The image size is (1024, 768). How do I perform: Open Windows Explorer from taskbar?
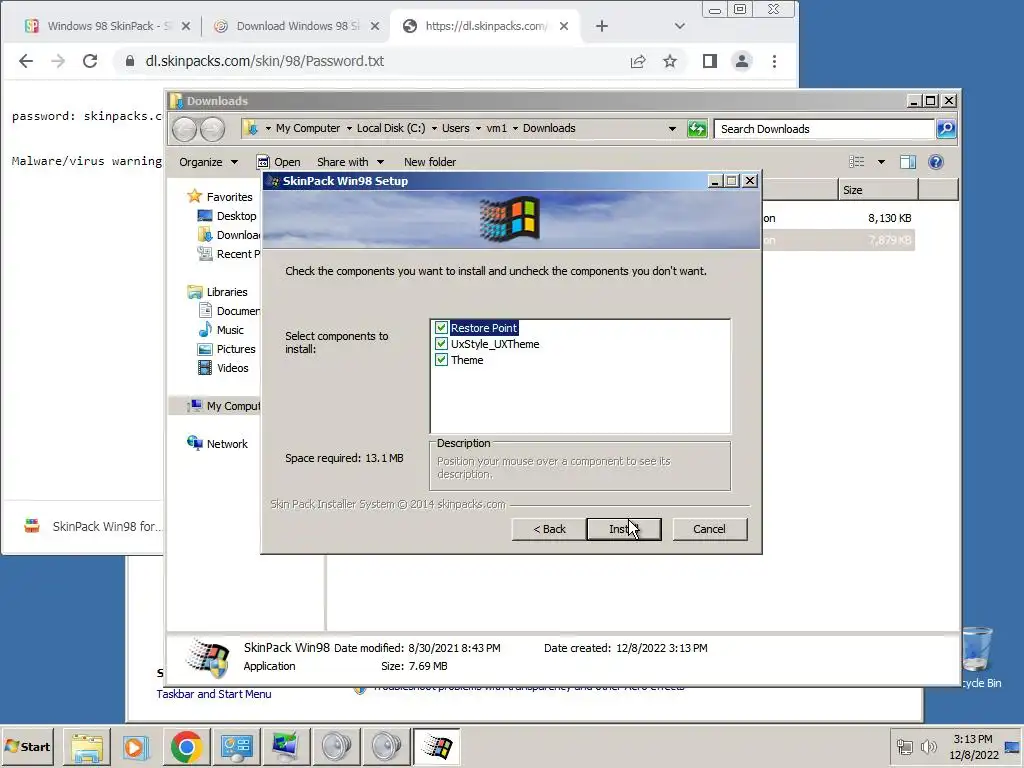pos(87,746)
